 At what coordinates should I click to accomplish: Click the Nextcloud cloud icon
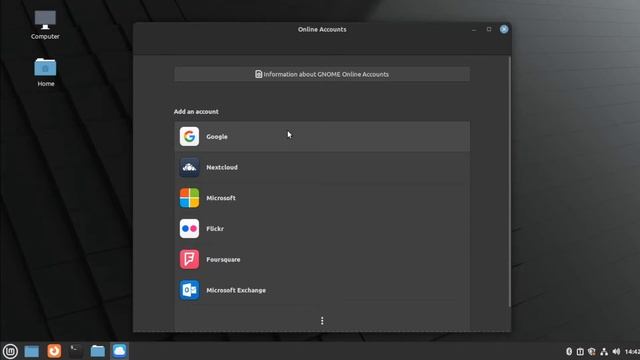point(189,167)
